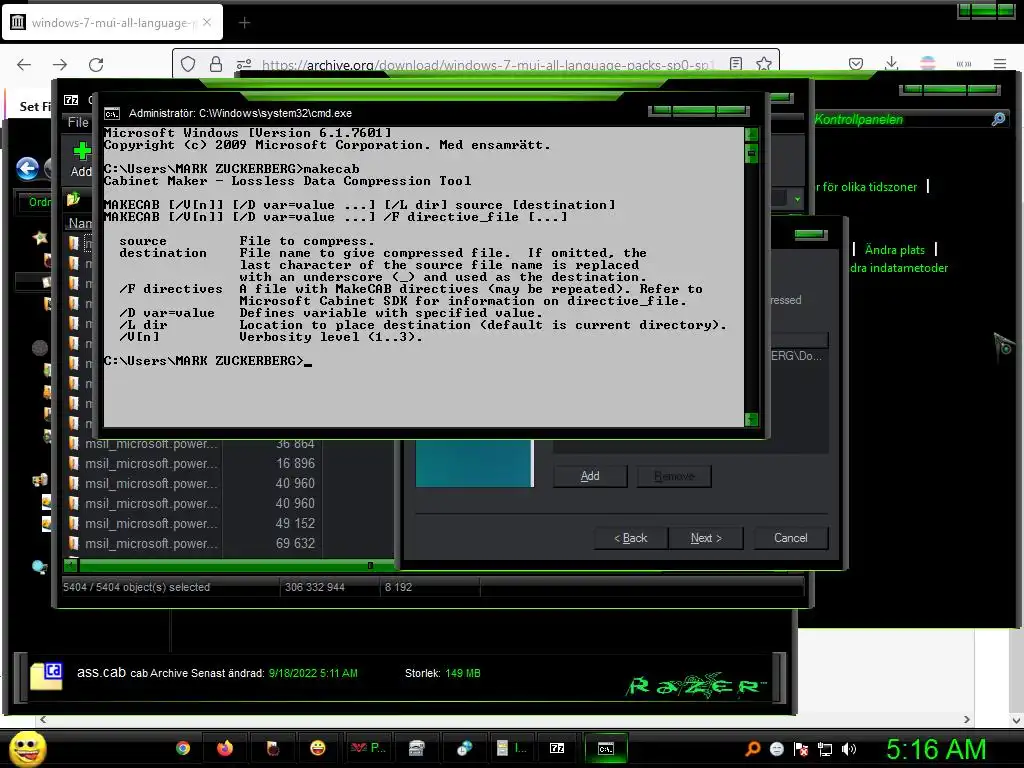Click the site padlock security icon

pyautogui.click(x=216, y=64)
